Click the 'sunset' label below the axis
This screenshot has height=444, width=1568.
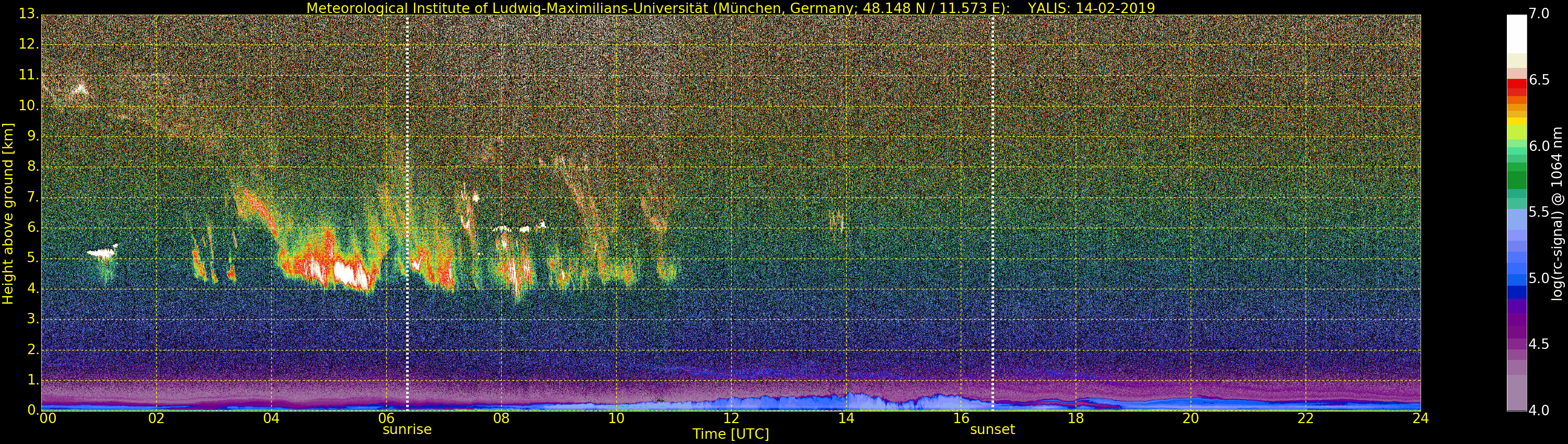(992, 429)
